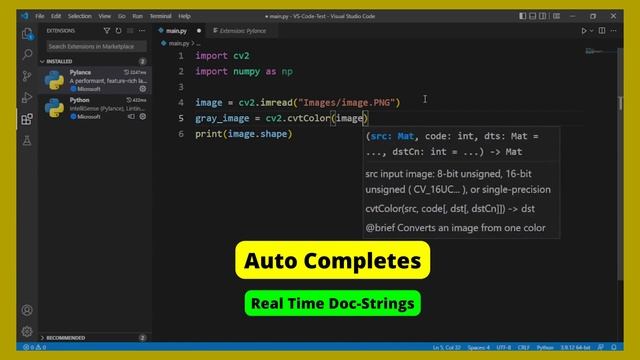Customize layout button in title bar

(556, 16)
